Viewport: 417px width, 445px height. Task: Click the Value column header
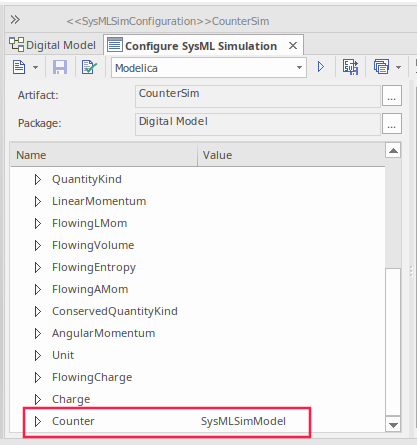coord(291,155)
